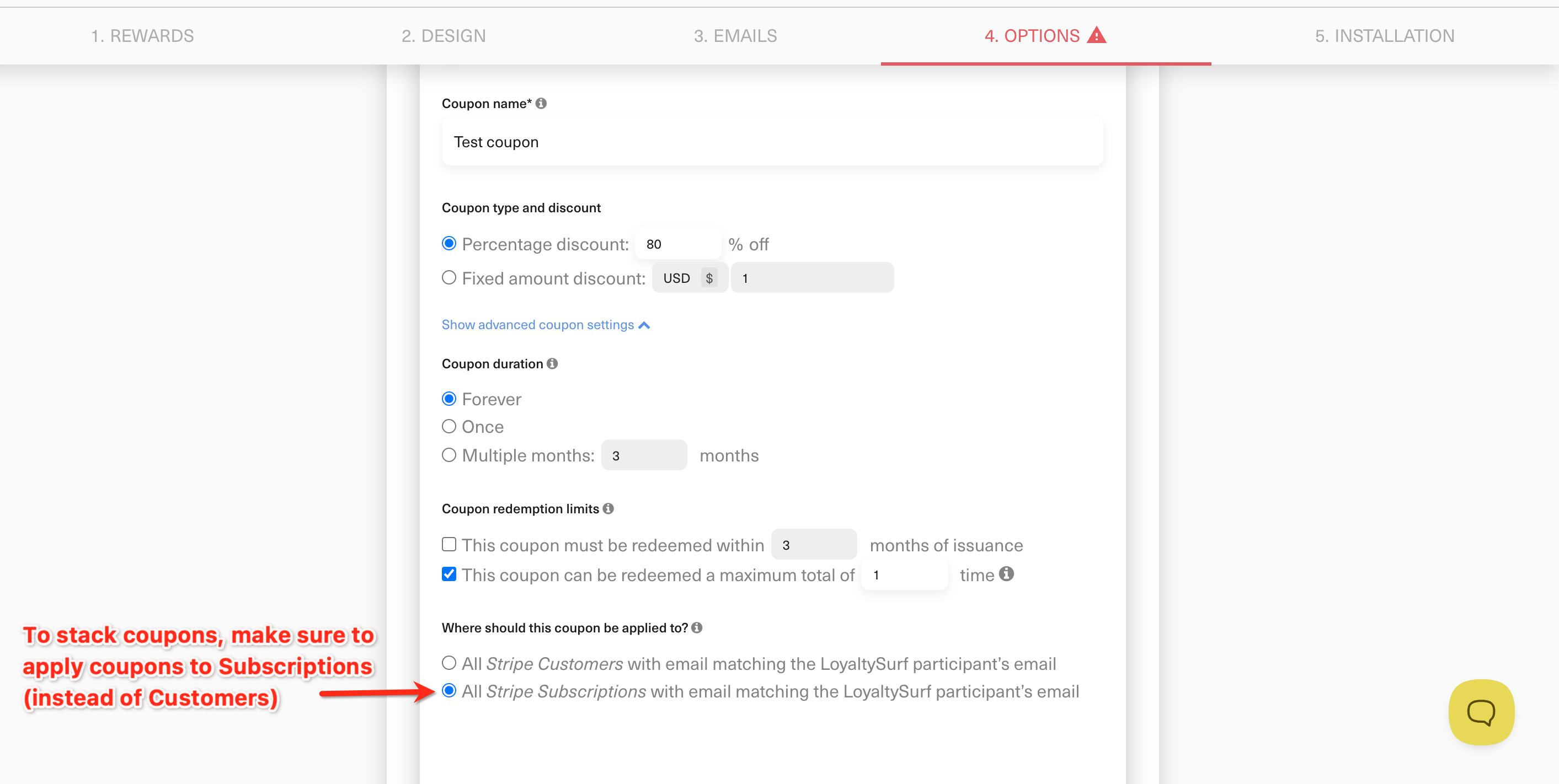Enable the redeem within months checkbox

click(449, 545)
